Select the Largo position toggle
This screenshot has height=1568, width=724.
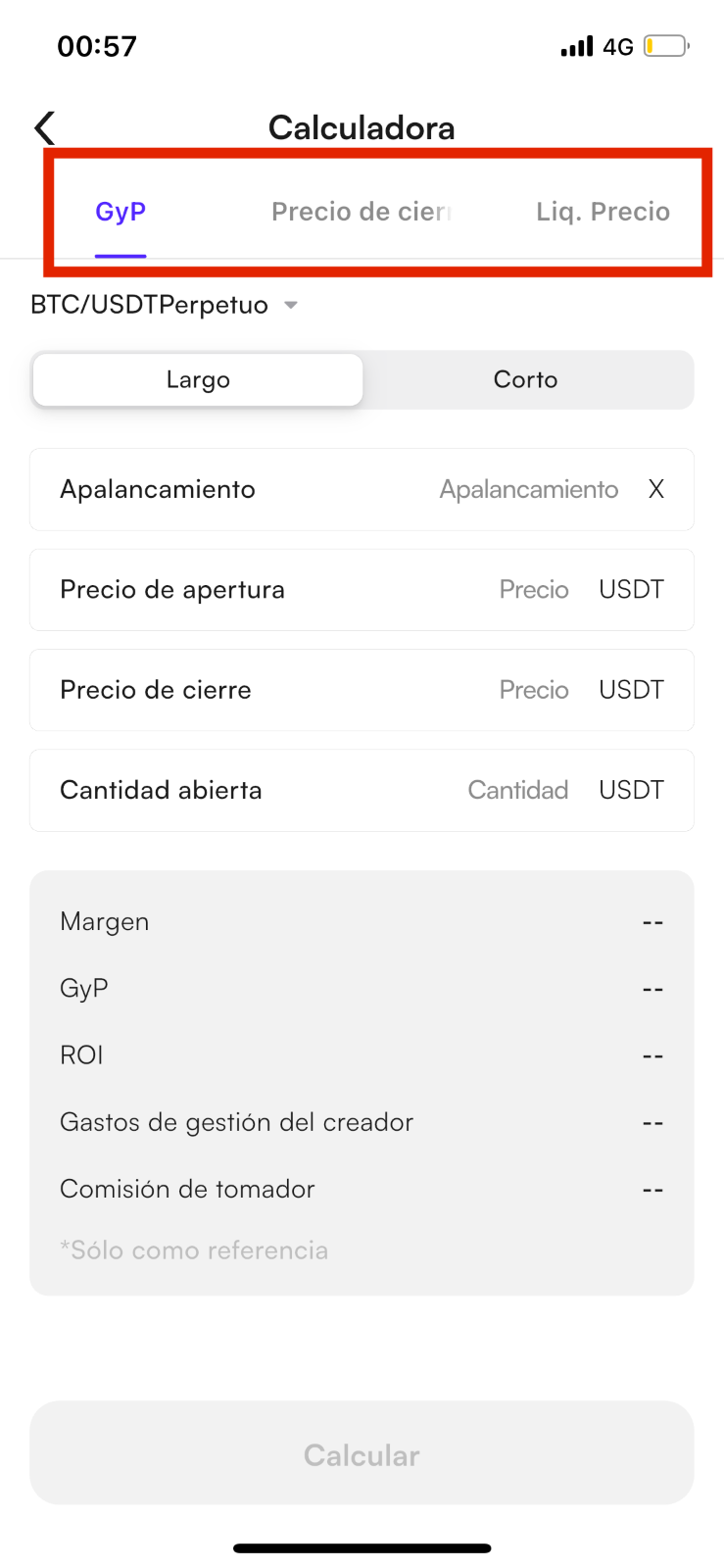coord(198,379)
